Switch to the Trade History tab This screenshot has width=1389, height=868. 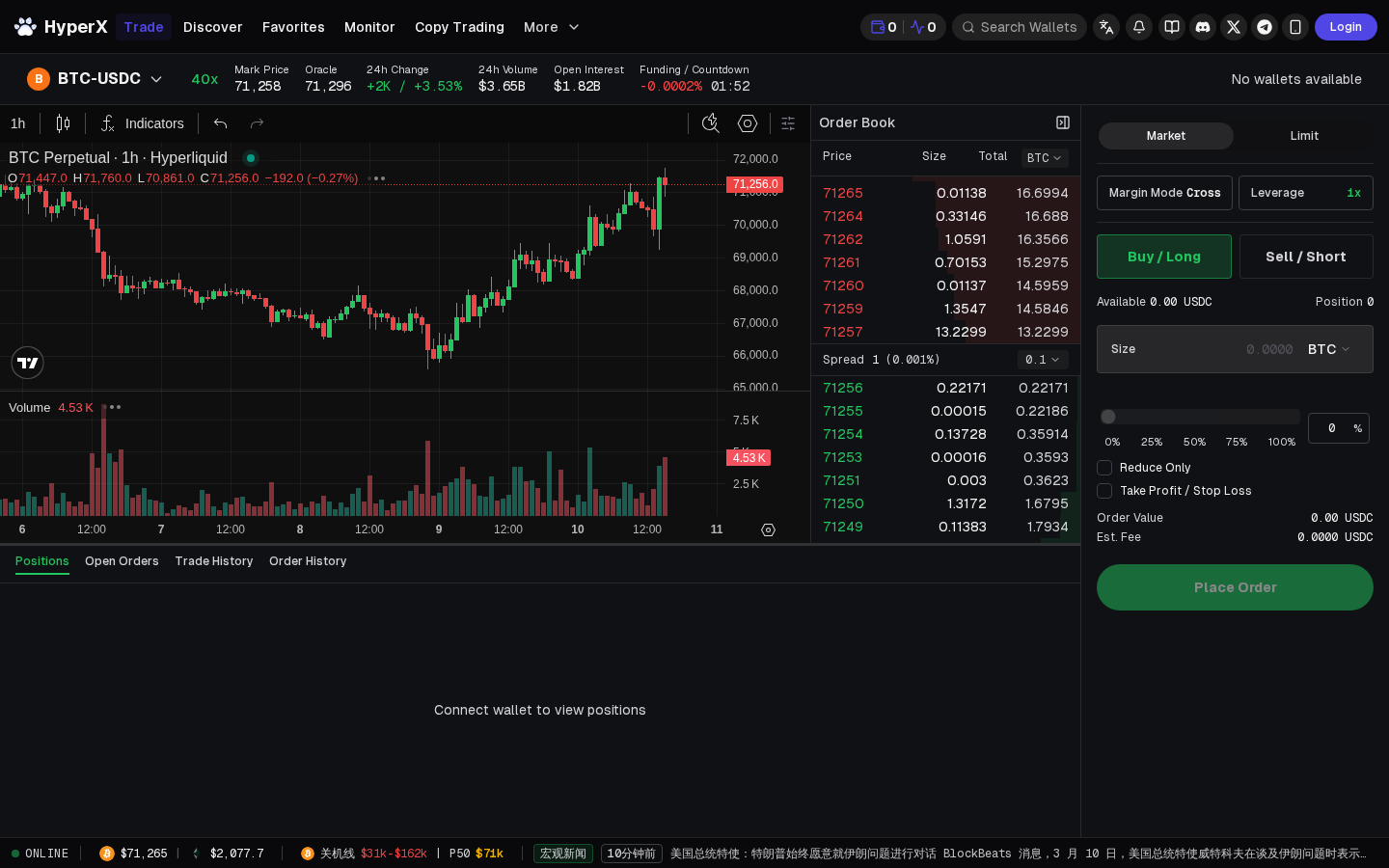coord(213,561)
